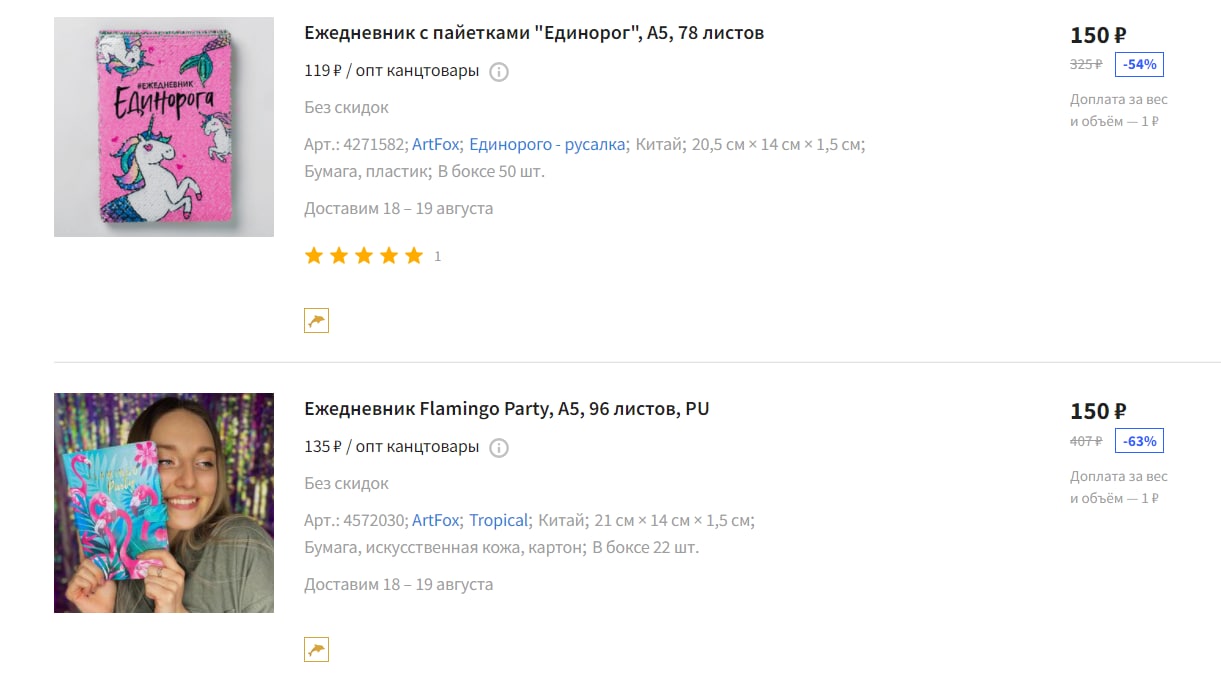Screen dimensions: 1221x674
Task: Click the info icon beside 135 ₽ wholesale price
Action: 499,448
